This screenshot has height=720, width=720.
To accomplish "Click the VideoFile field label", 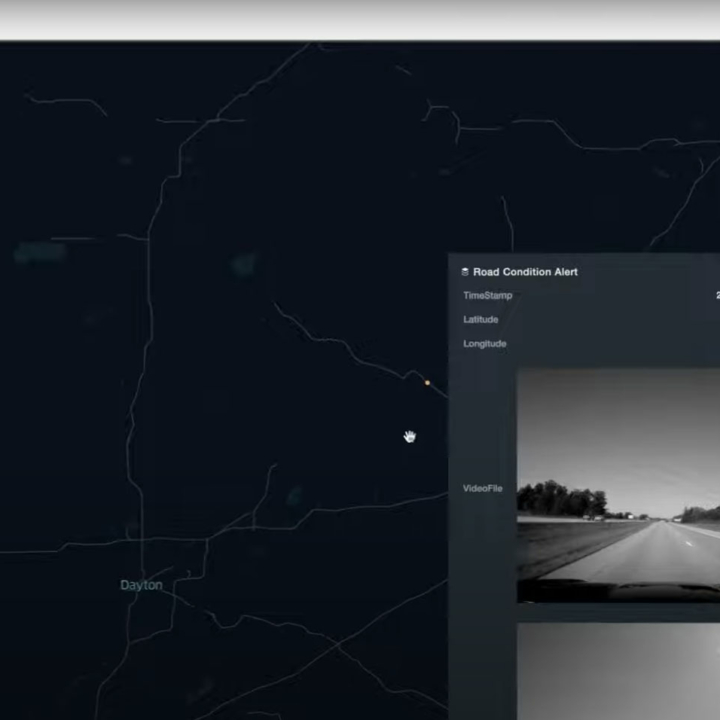I will 483,488.
